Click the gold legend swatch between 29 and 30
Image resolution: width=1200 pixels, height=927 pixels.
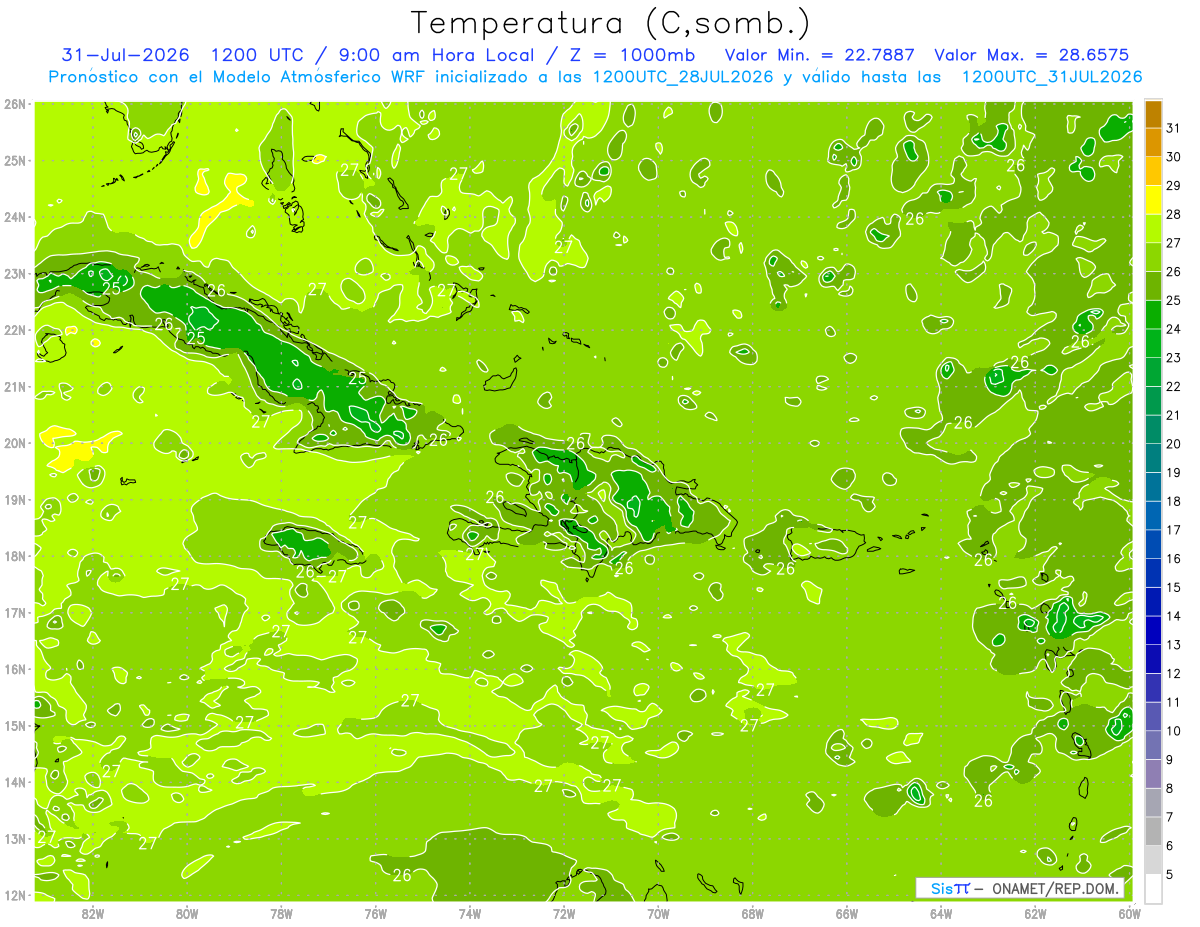click(x=1153, y=171)
